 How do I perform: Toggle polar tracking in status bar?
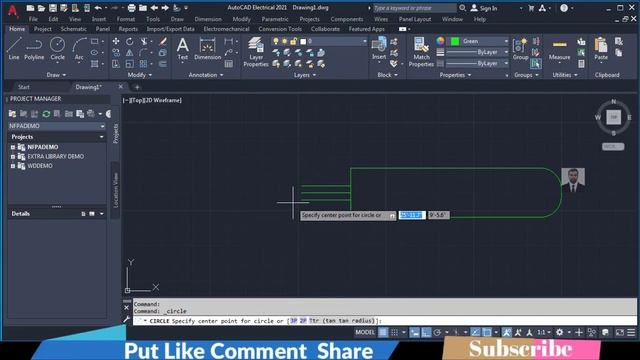(437, 333)
